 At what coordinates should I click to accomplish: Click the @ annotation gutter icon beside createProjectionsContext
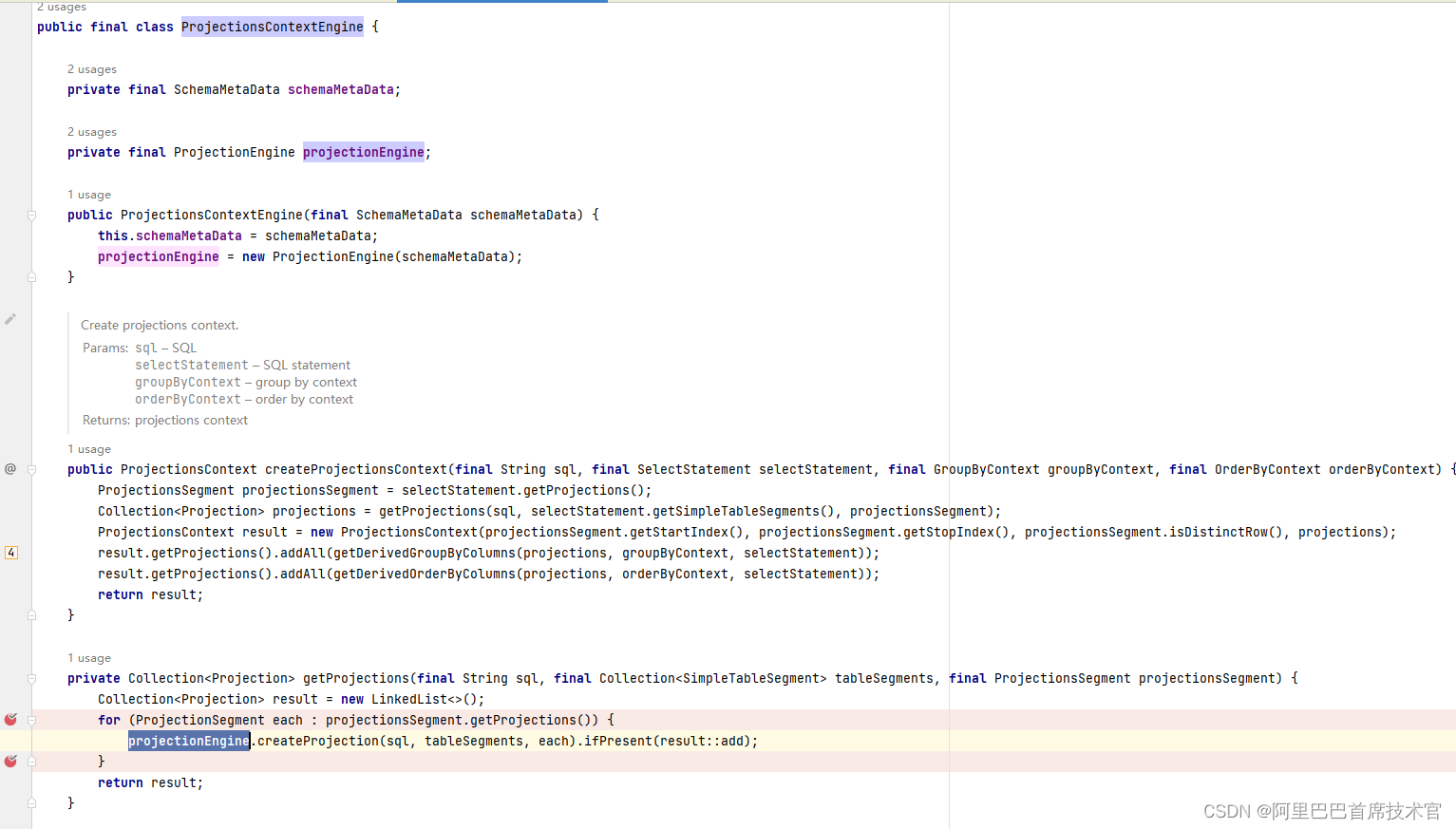[10, 468]
